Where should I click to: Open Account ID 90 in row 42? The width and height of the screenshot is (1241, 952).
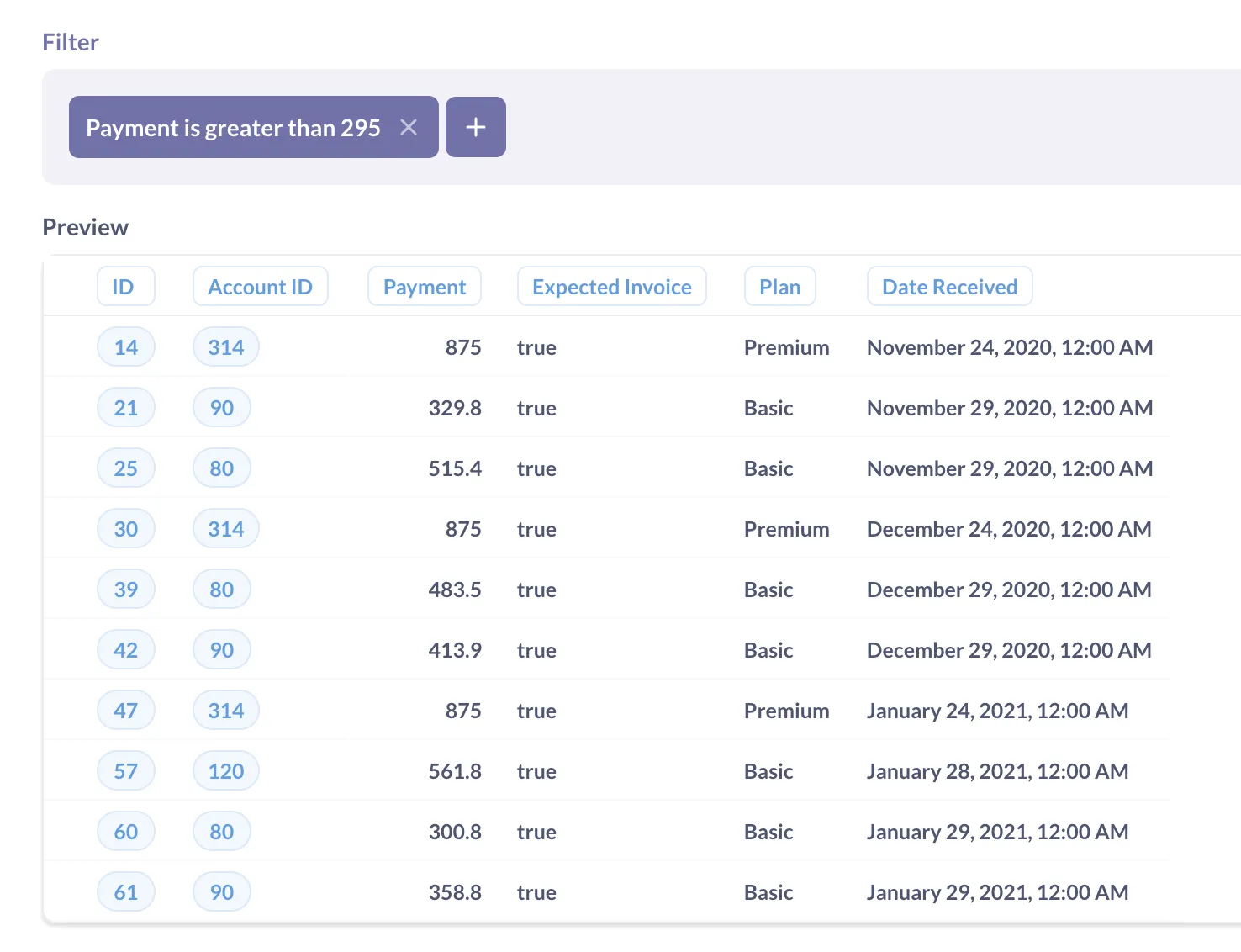(222, 650)
